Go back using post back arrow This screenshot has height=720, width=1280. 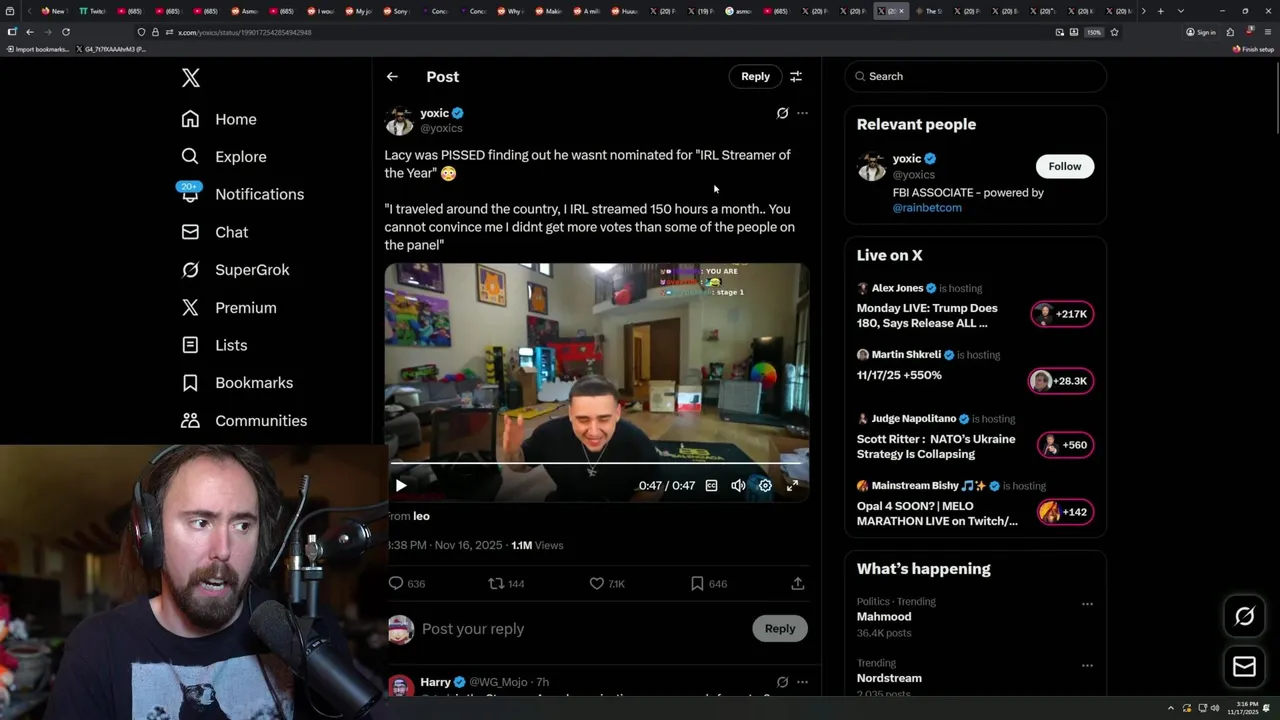[392, 76]
